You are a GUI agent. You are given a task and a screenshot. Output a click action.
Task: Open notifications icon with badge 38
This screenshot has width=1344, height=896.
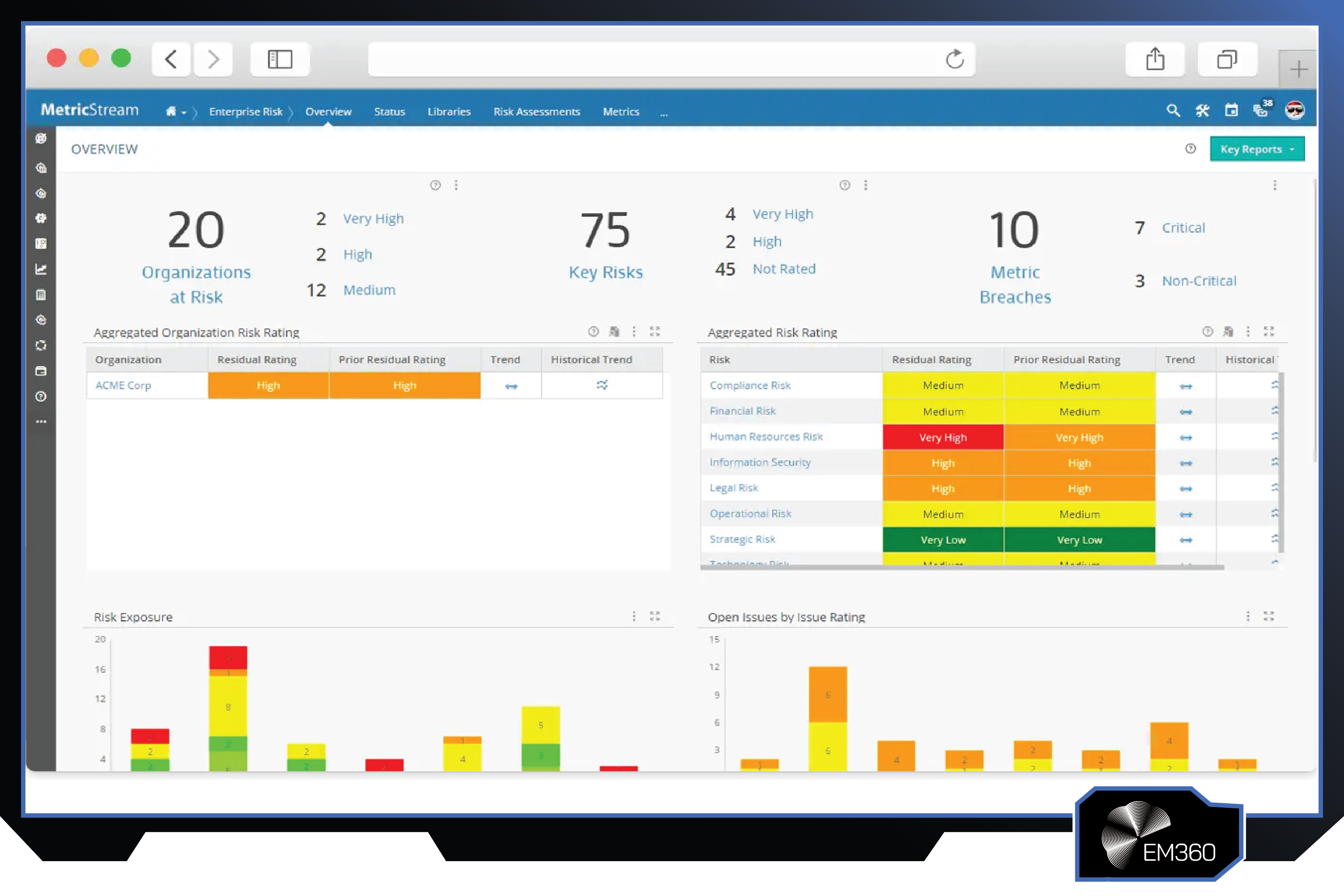1262,109
